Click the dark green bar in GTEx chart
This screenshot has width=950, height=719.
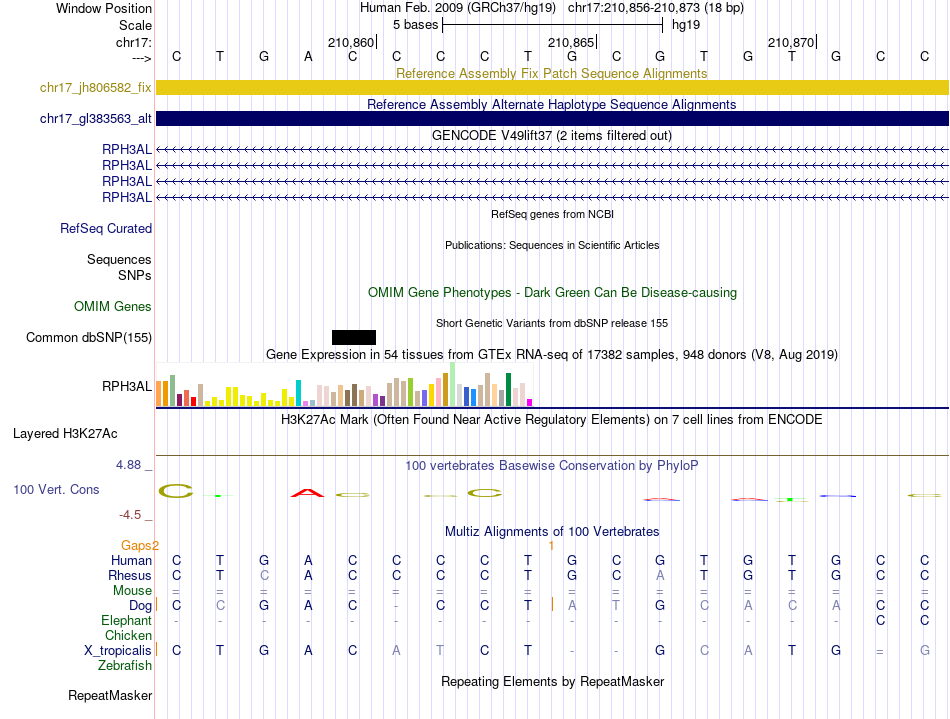508,389
